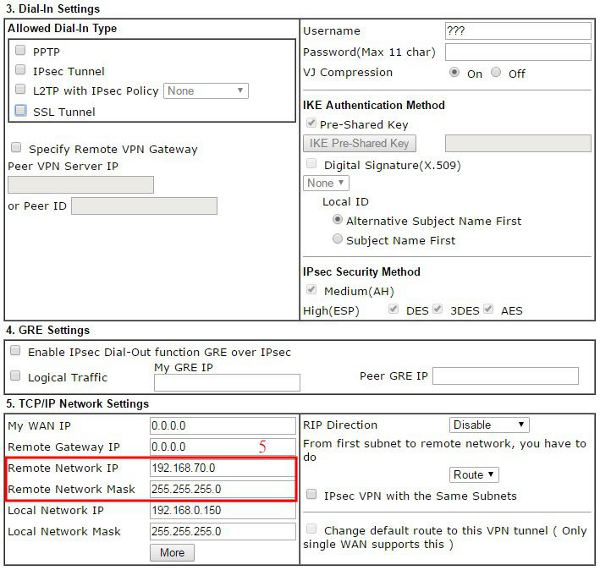Click the Peer VPN Server IP field
Image resolution: width=600 pixels, height=570 pixels.
(x=81, y=185)
